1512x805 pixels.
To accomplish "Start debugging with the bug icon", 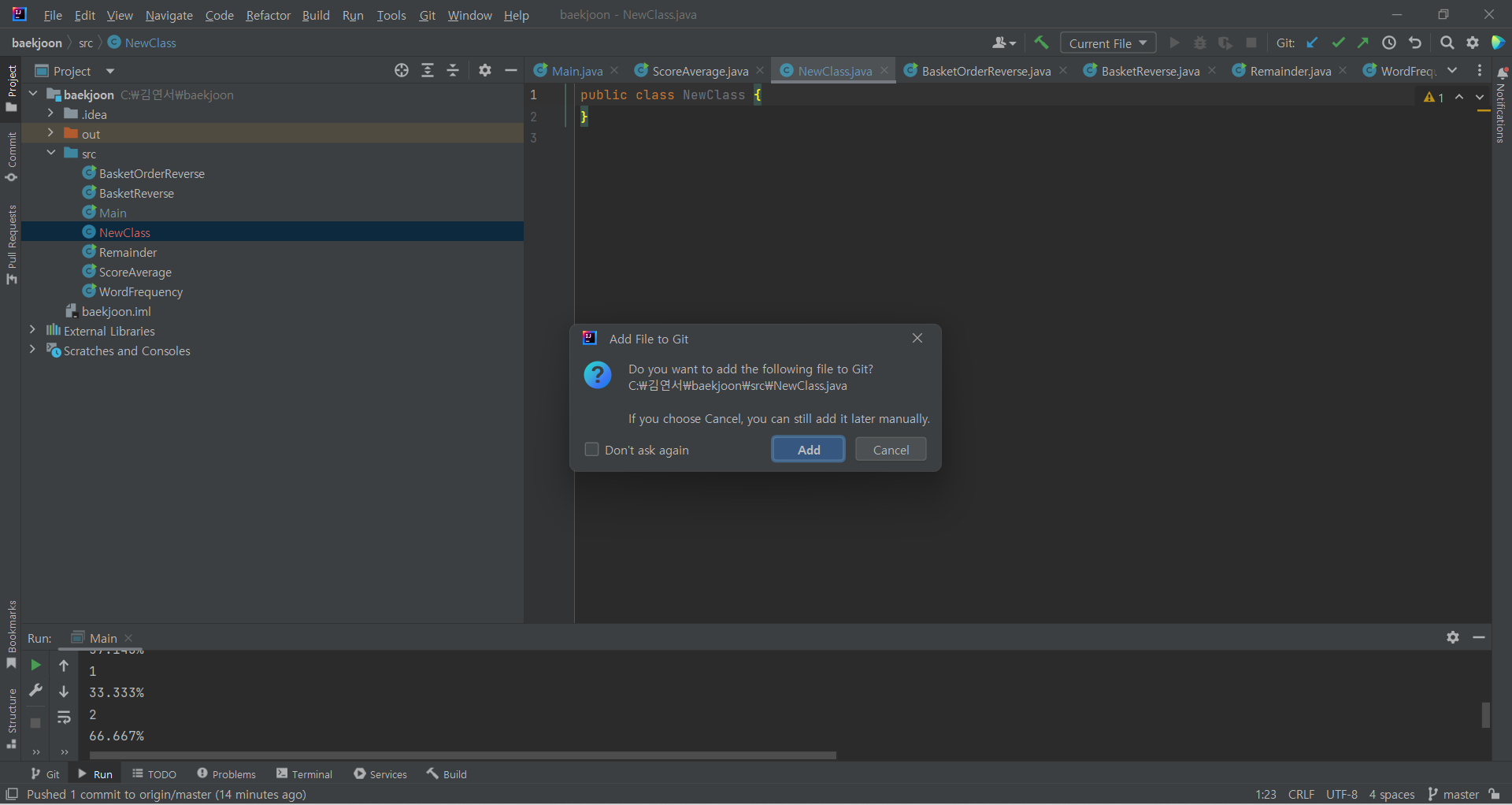I will [1200, 43].
